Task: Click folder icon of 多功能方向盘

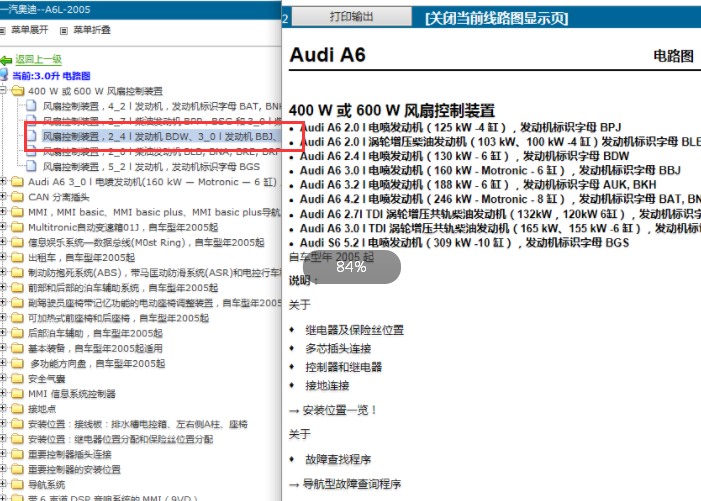Action: [17, 363]
